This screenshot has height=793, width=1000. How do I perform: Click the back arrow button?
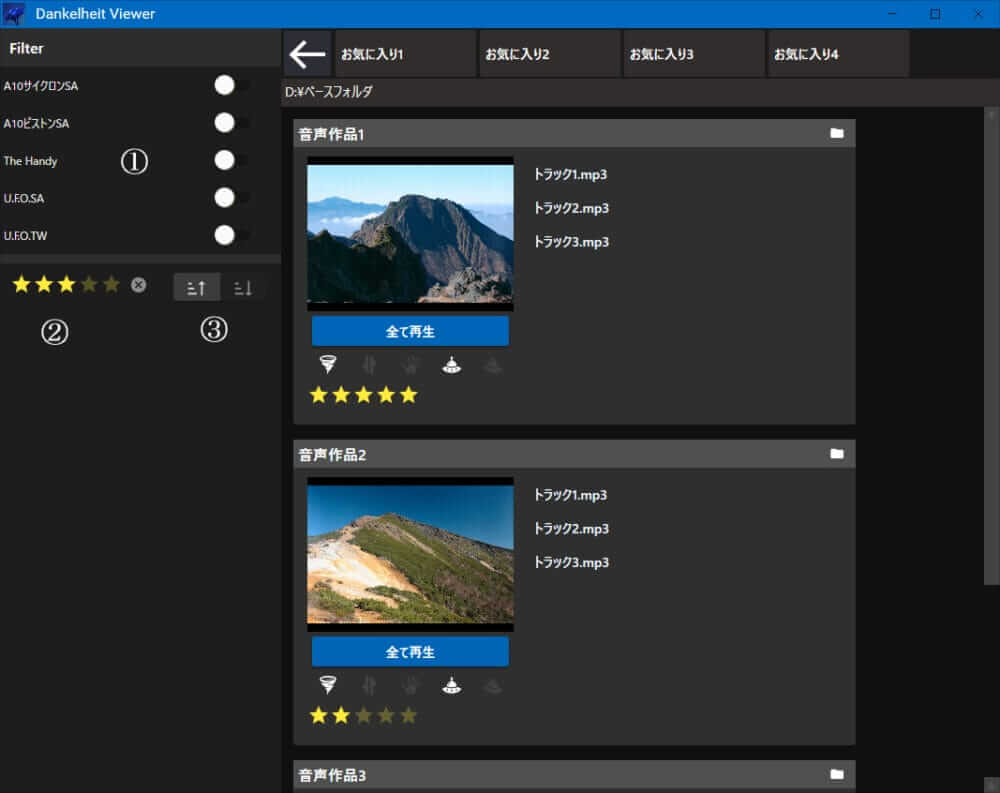(306, 53)
